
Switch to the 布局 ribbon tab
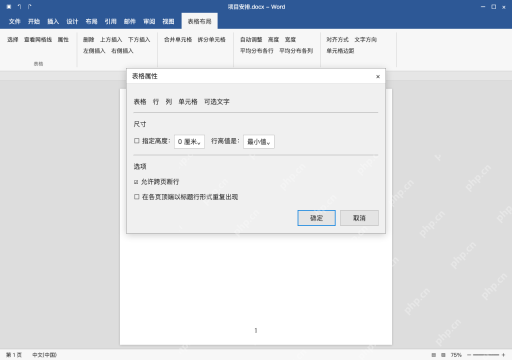(91, 22)
